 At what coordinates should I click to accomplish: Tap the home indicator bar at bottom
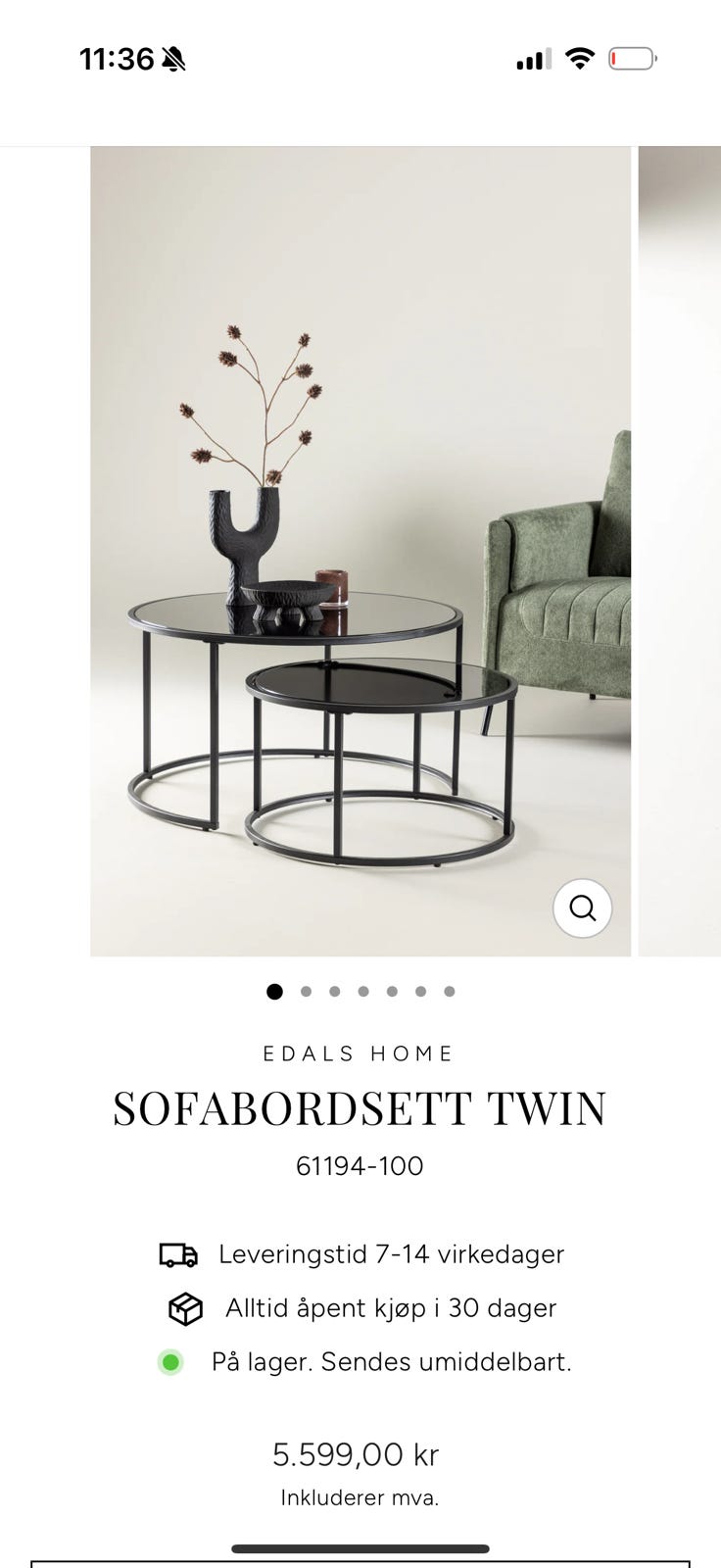tap(360, 1549)
